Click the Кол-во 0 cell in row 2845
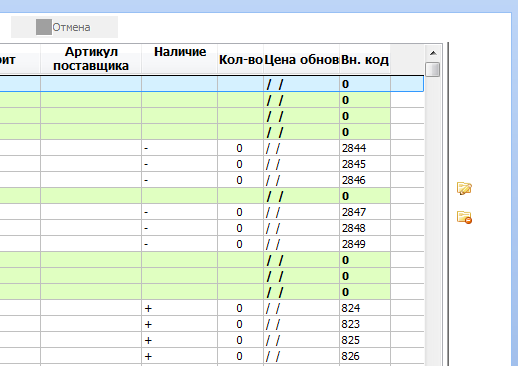The width and height of the screenshot is (518, 366). pos(241,164)
